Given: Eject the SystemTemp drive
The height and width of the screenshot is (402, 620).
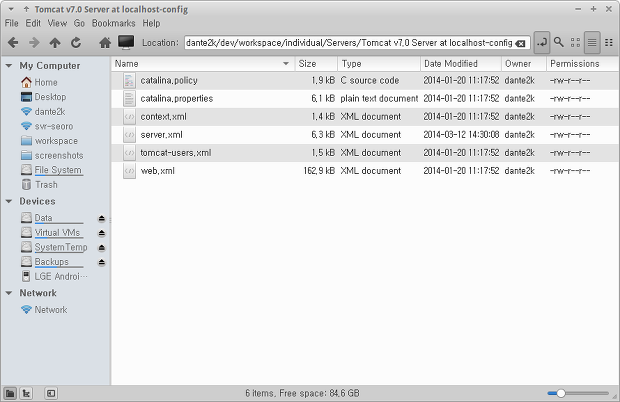Looking at the screenshot, I should coord(102,248).
